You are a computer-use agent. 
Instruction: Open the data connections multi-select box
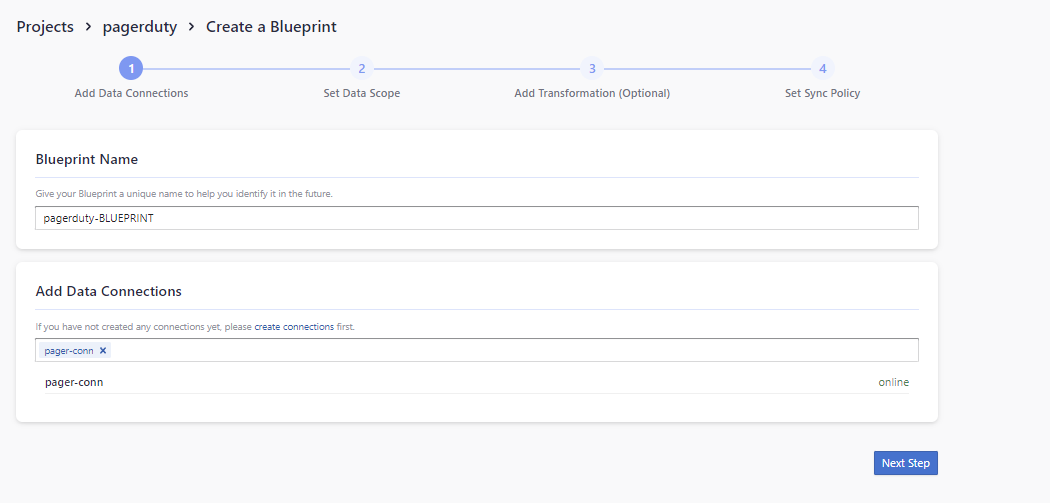500,350
